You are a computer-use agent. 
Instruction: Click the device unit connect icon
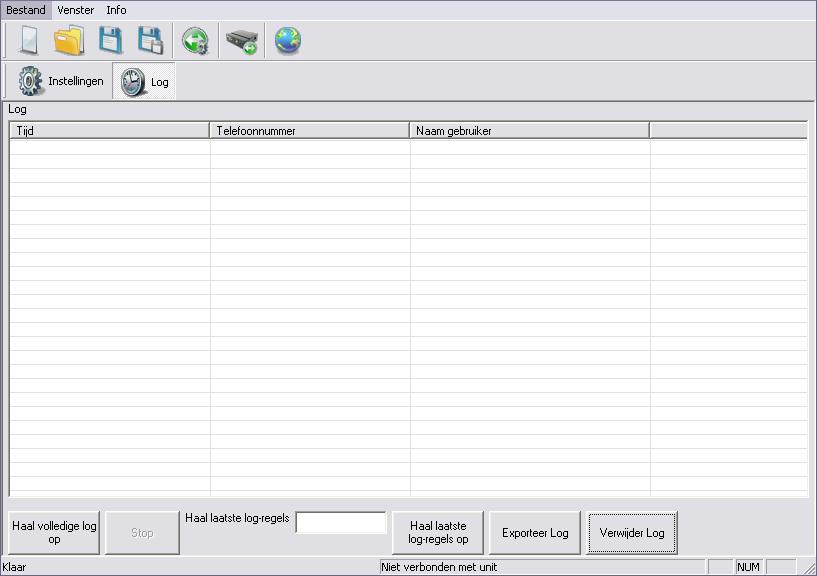point(241,41)
